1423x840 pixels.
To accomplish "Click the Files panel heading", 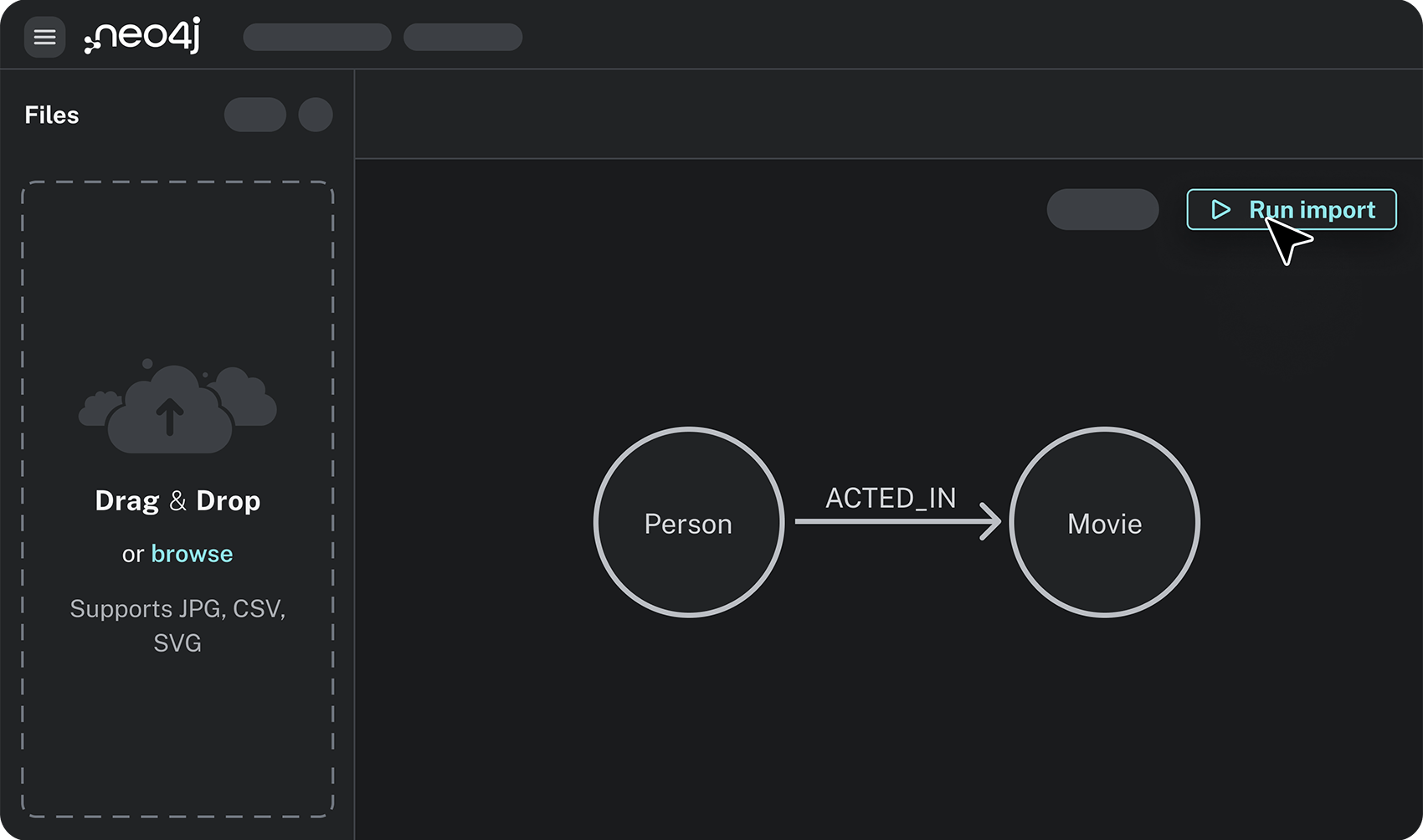I will 52,115.
